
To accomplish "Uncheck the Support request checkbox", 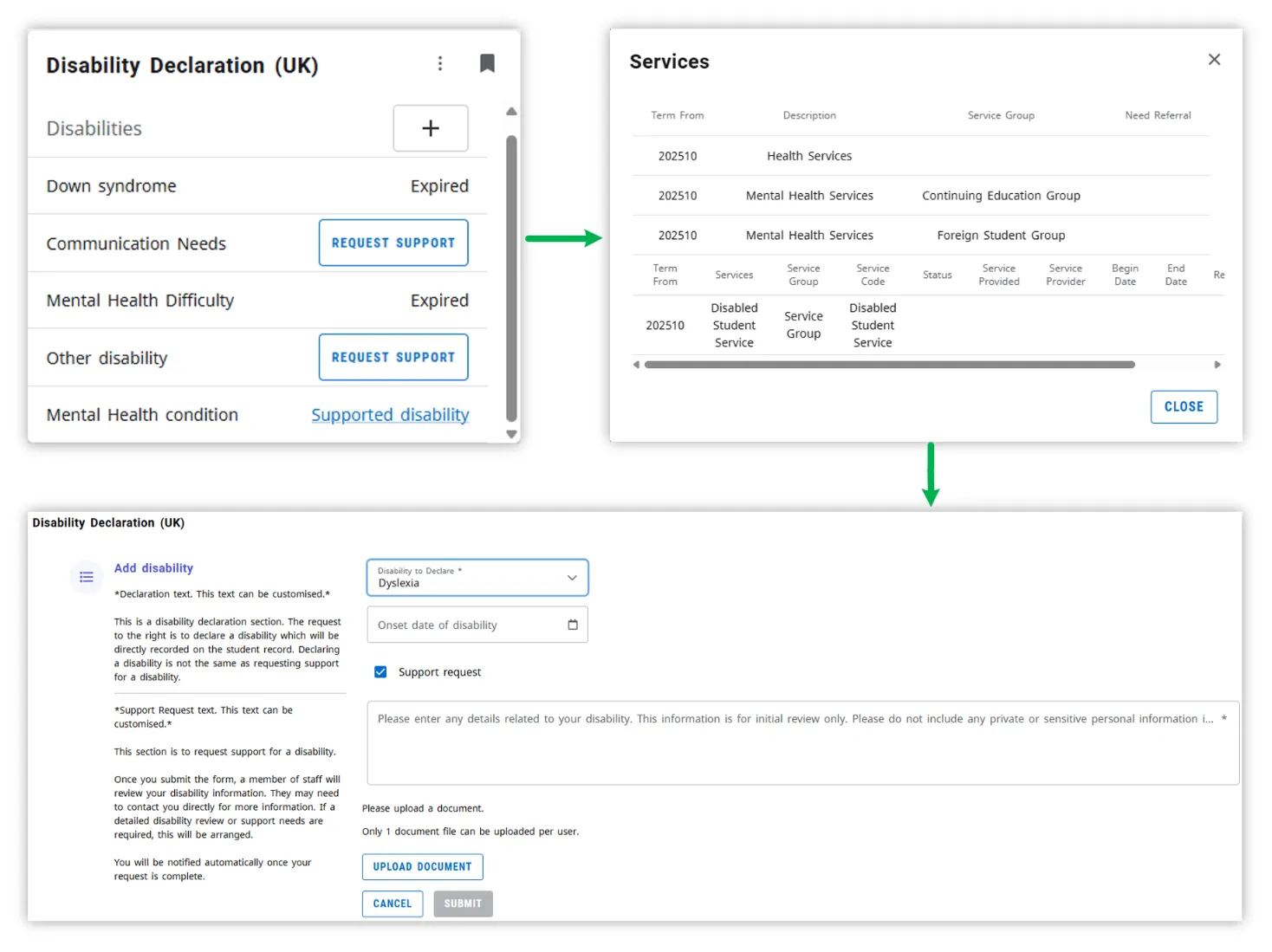I will 380,672.
